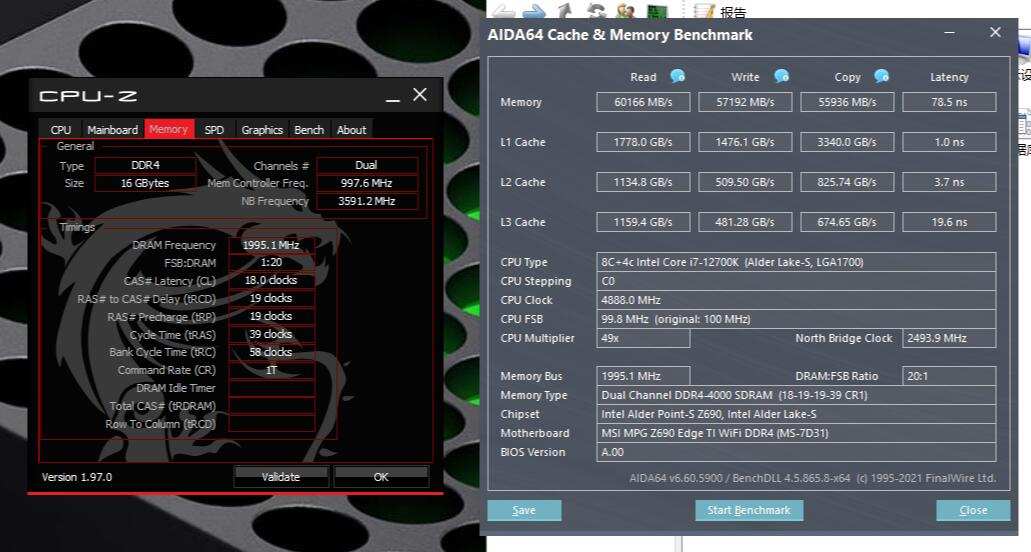Click the refresh icon in AIDA64 toolbar

[x=596, y=11]
